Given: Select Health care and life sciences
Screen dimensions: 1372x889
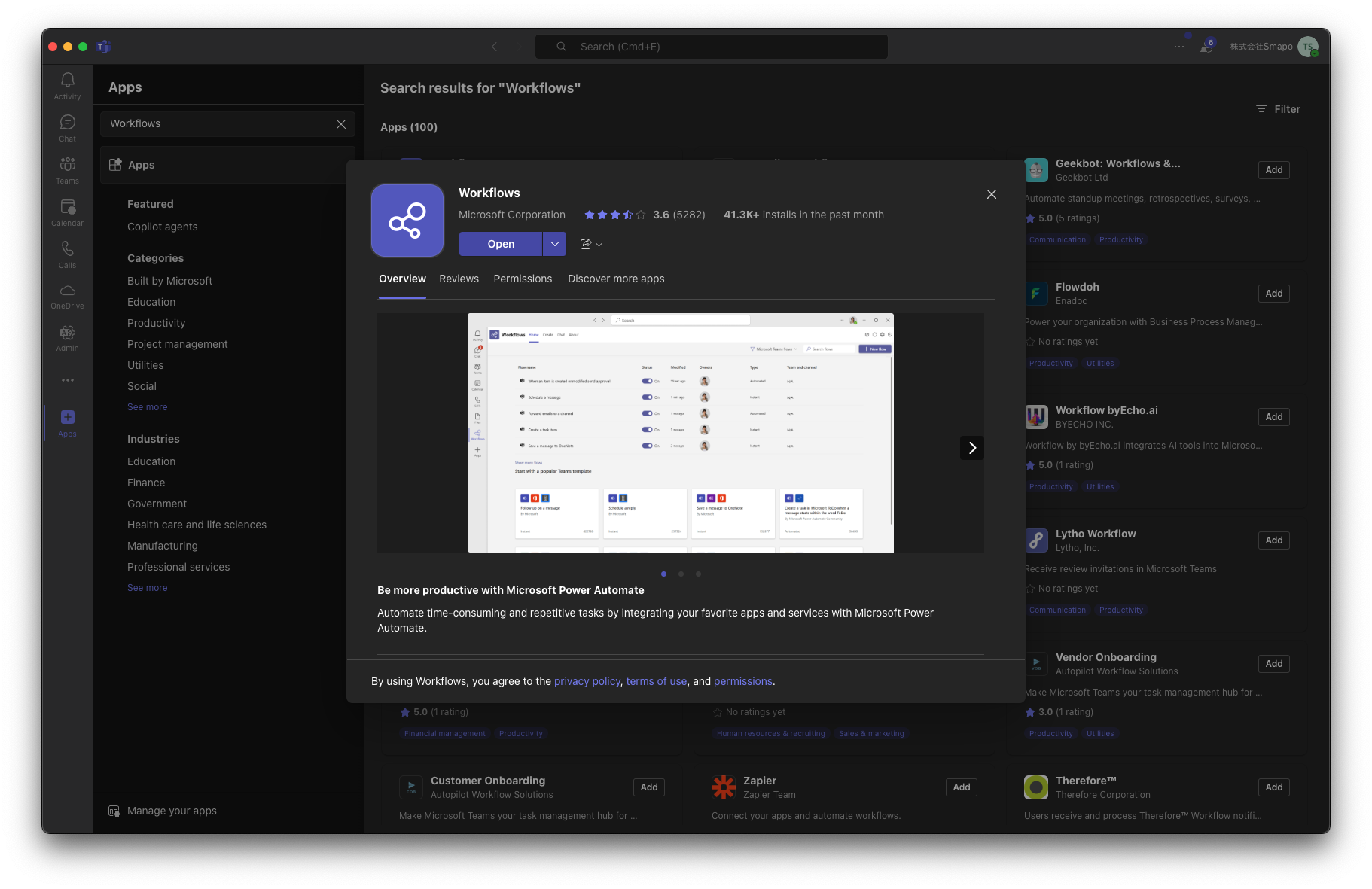Looking at the screenshot, I should coord(197,525).
